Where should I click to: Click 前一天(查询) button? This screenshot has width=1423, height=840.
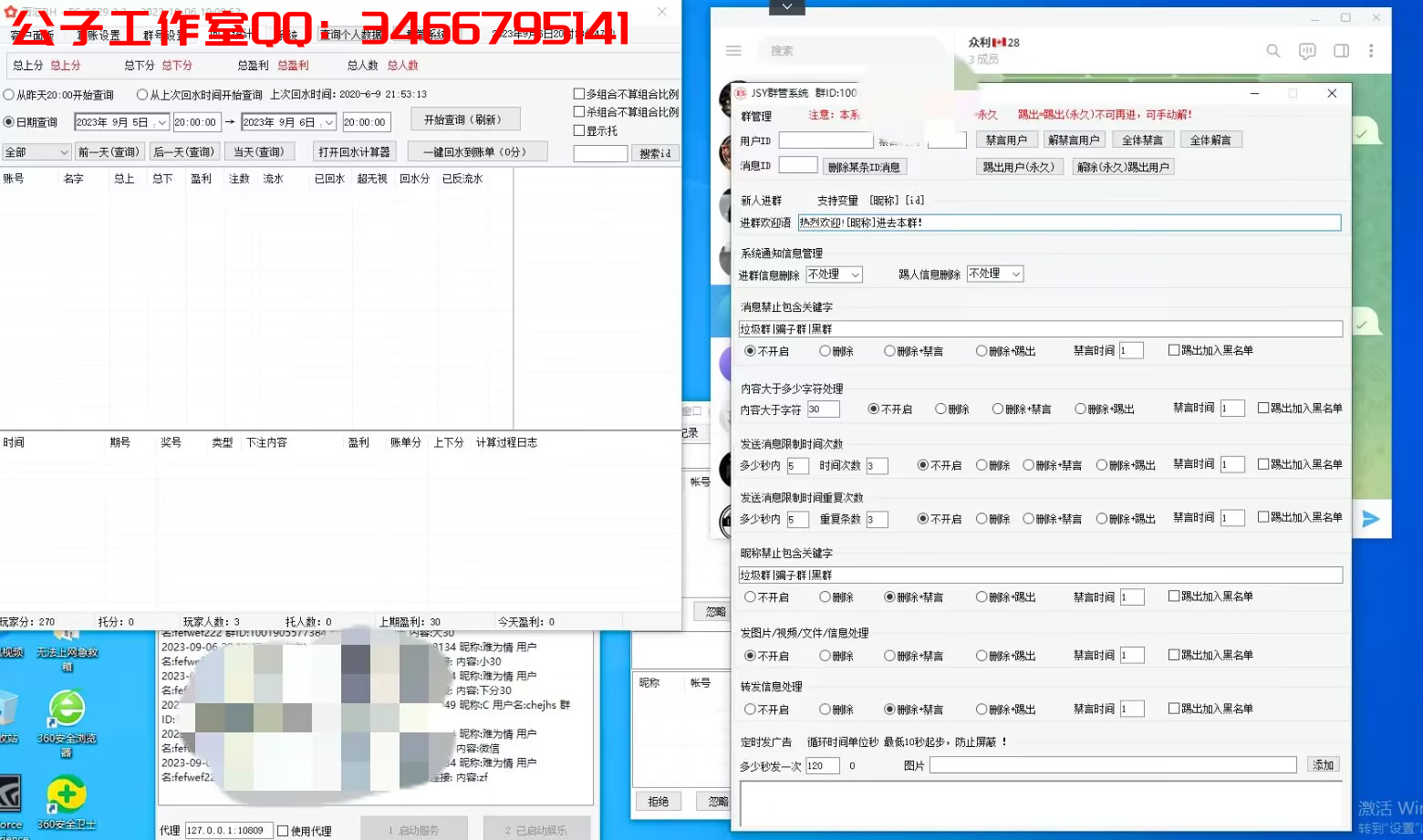pyautogui.click(x=109, y=152)
